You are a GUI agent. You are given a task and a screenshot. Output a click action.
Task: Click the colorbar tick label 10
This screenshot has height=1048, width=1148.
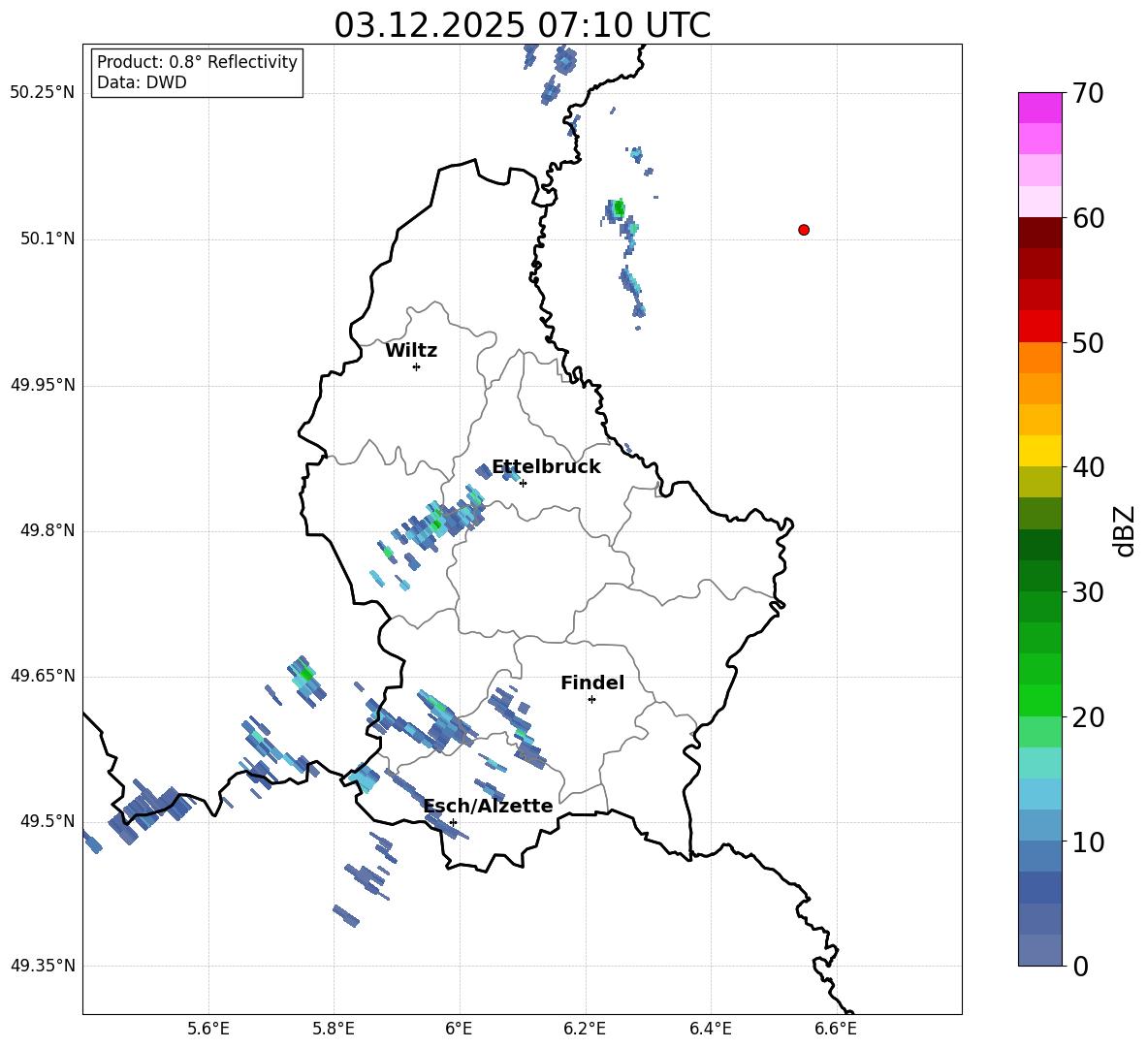click(x=1088, y=842)
